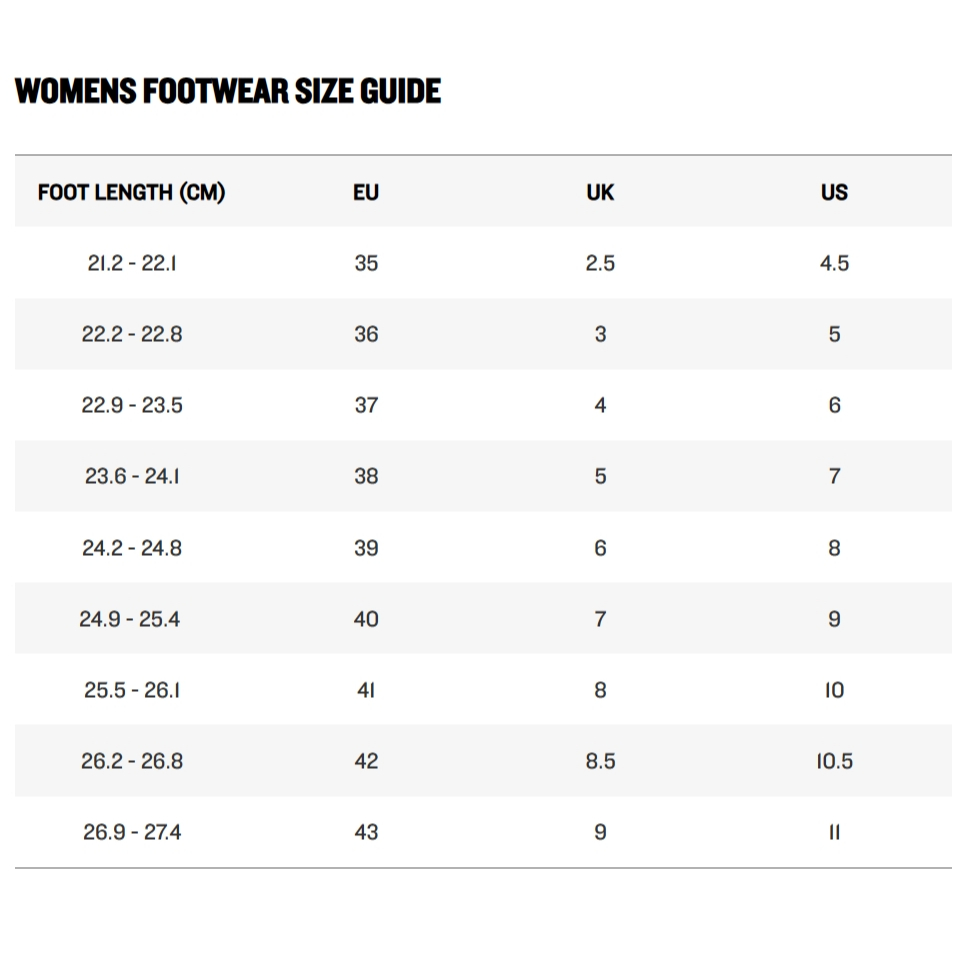The height and width of the screenshot is (966, 966).
Task: Select EU size 40 cell
Action: [x=366, y=619]
